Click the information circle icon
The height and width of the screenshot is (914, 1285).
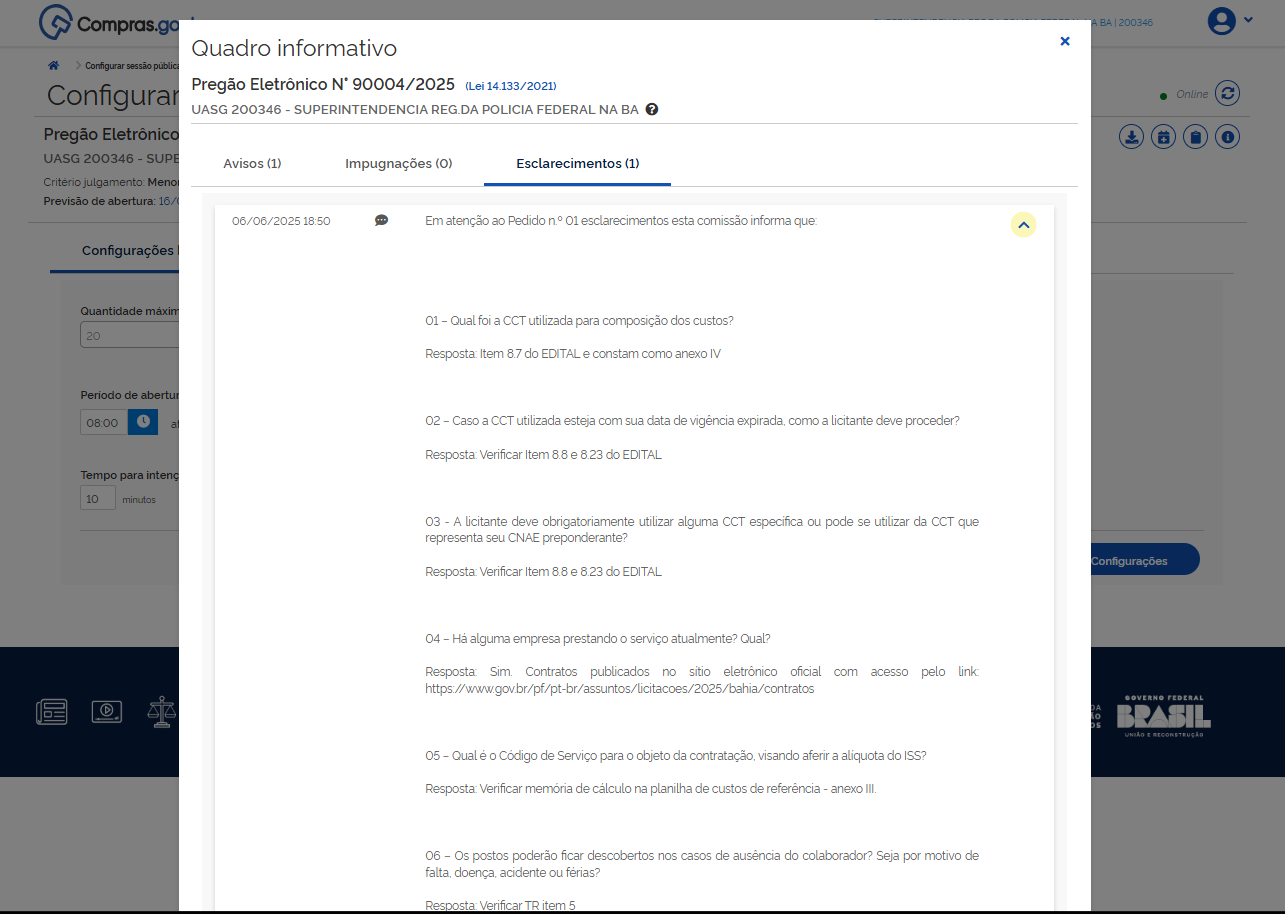(1227, 137)
